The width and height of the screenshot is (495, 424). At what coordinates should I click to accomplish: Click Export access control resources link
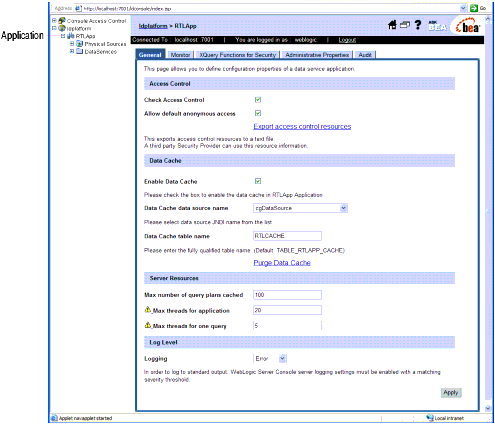302,126
